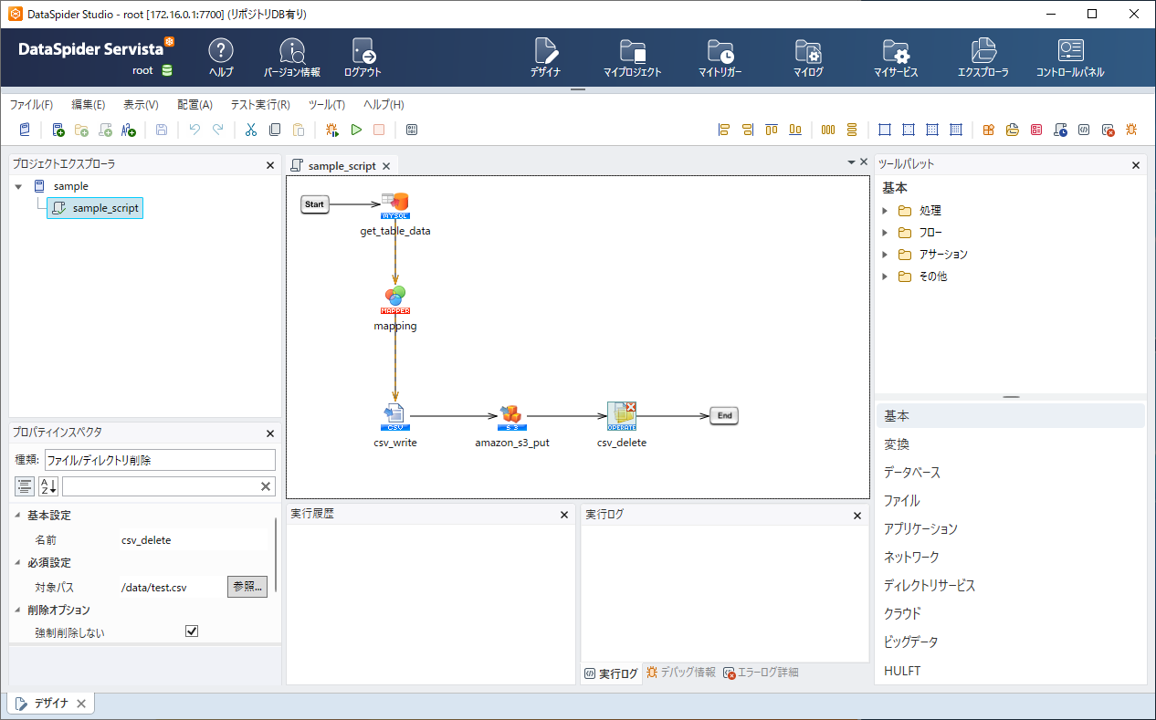The height and width of the screenshot is (720, 1156).
Task: Open the Explorer launcher icon
Action: (983, 57)
